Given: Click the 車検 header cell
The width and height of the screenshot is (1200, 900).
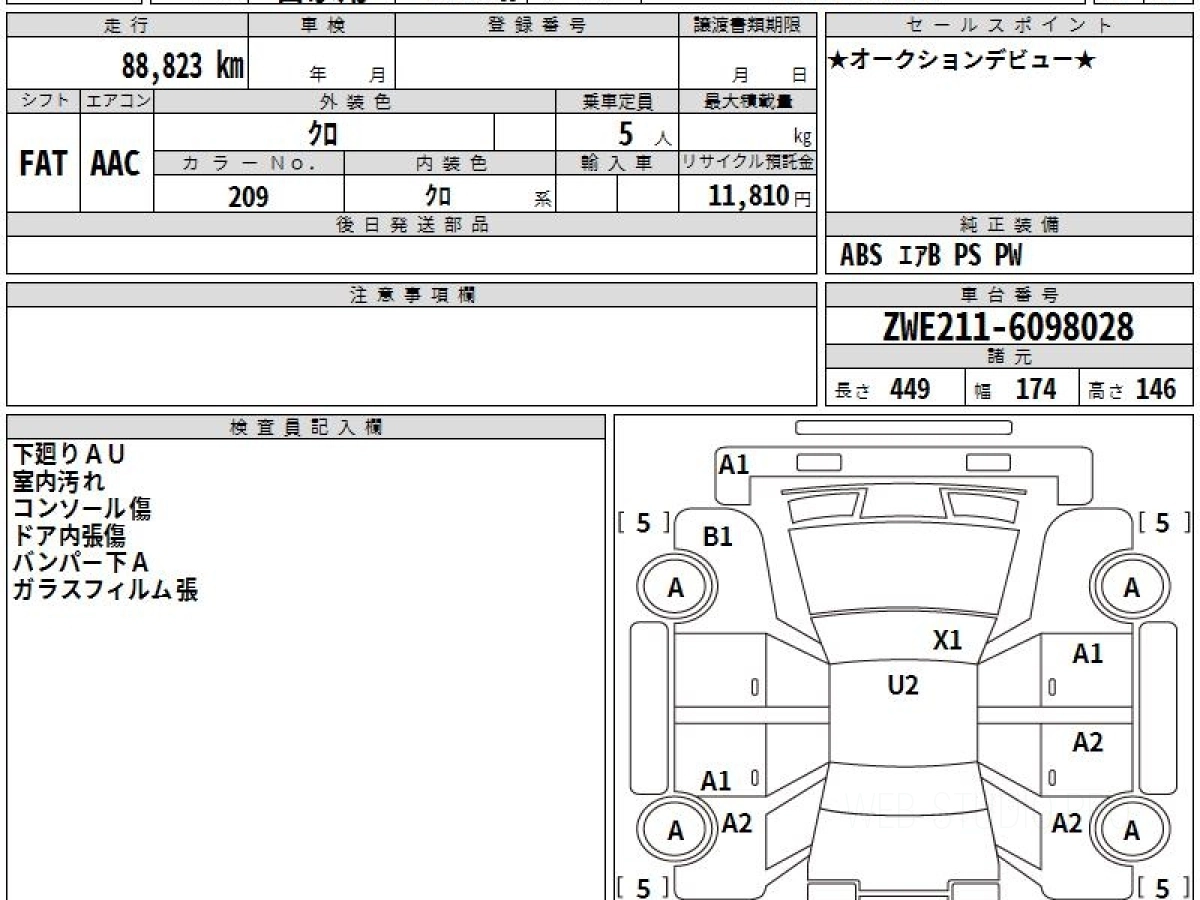Looking at the screenshot, I should (322, 26).
